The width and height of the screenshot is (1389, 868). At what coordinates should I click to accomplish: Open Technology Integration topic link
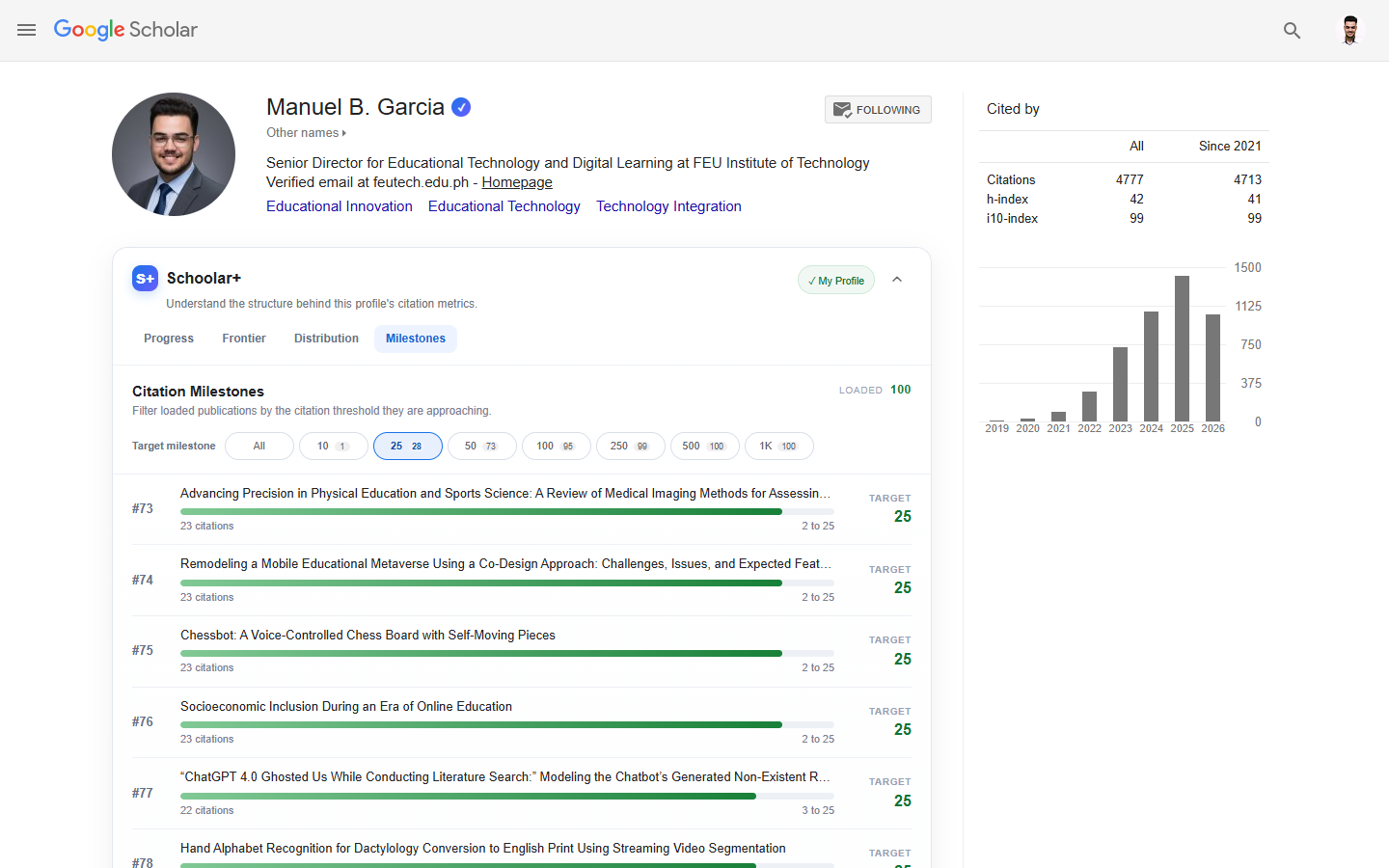668,206
